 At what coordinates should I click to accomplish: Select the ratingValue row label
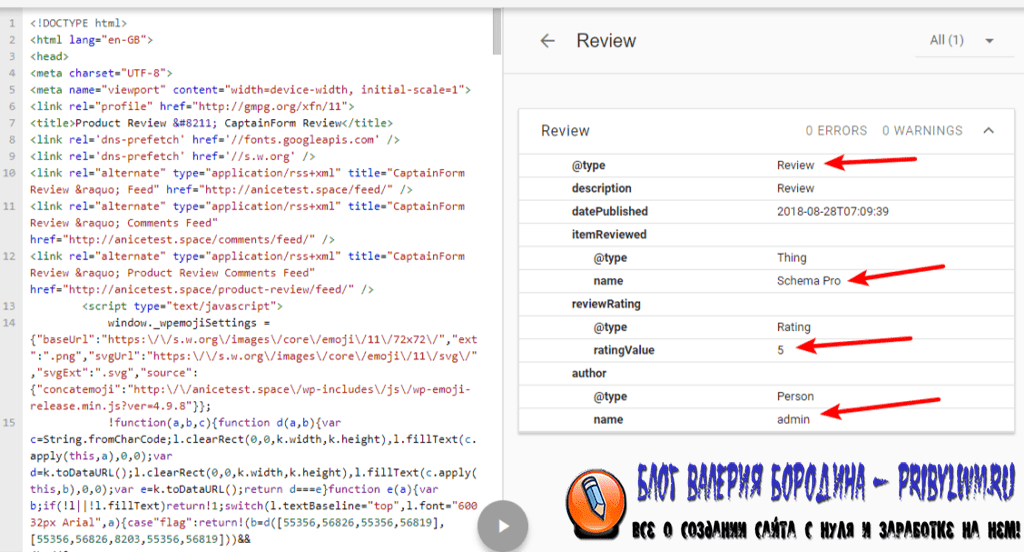coord(624,350)
